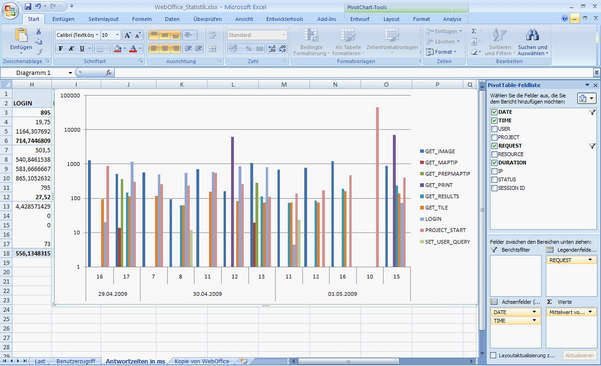The height and width of the screenshot is (366, 601).
Task: Click the large Einfügen clipboard icon
Action: click(x=21, y=35)
